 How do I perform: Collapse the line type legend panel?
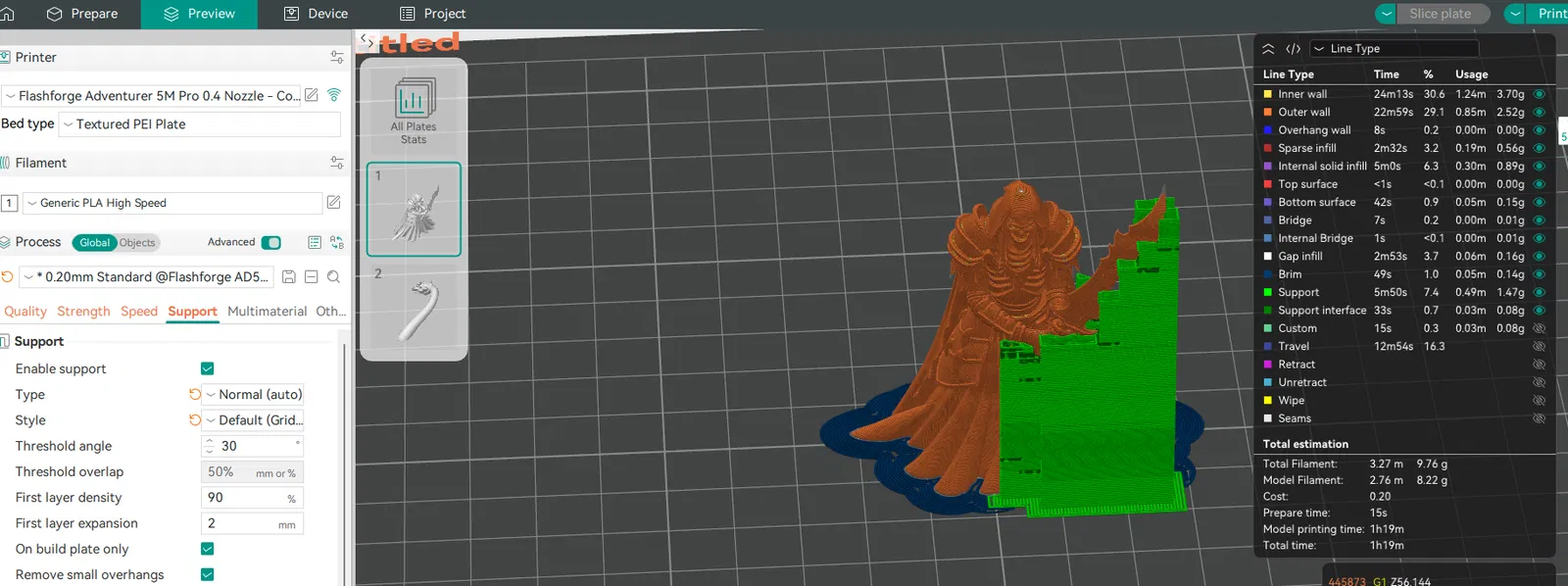1268,48
